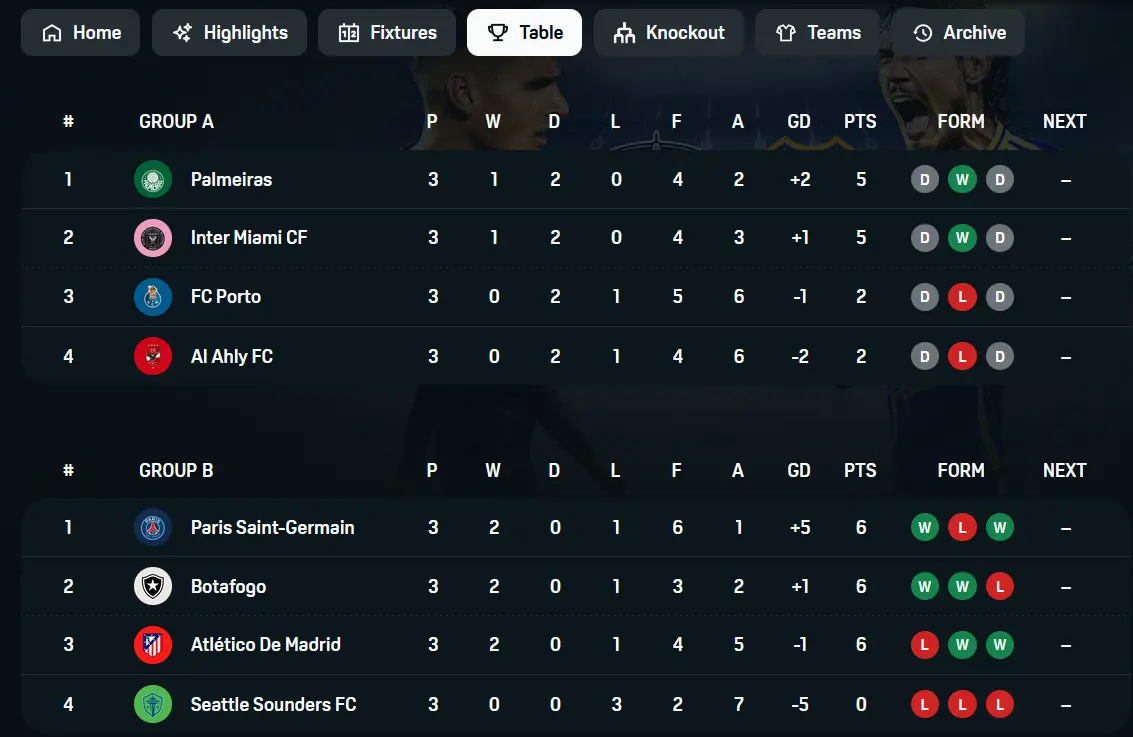Screen dimensions: 1133x737
Task: Click the Al Ahly FC red crest
Action: (x=152, y=356)
